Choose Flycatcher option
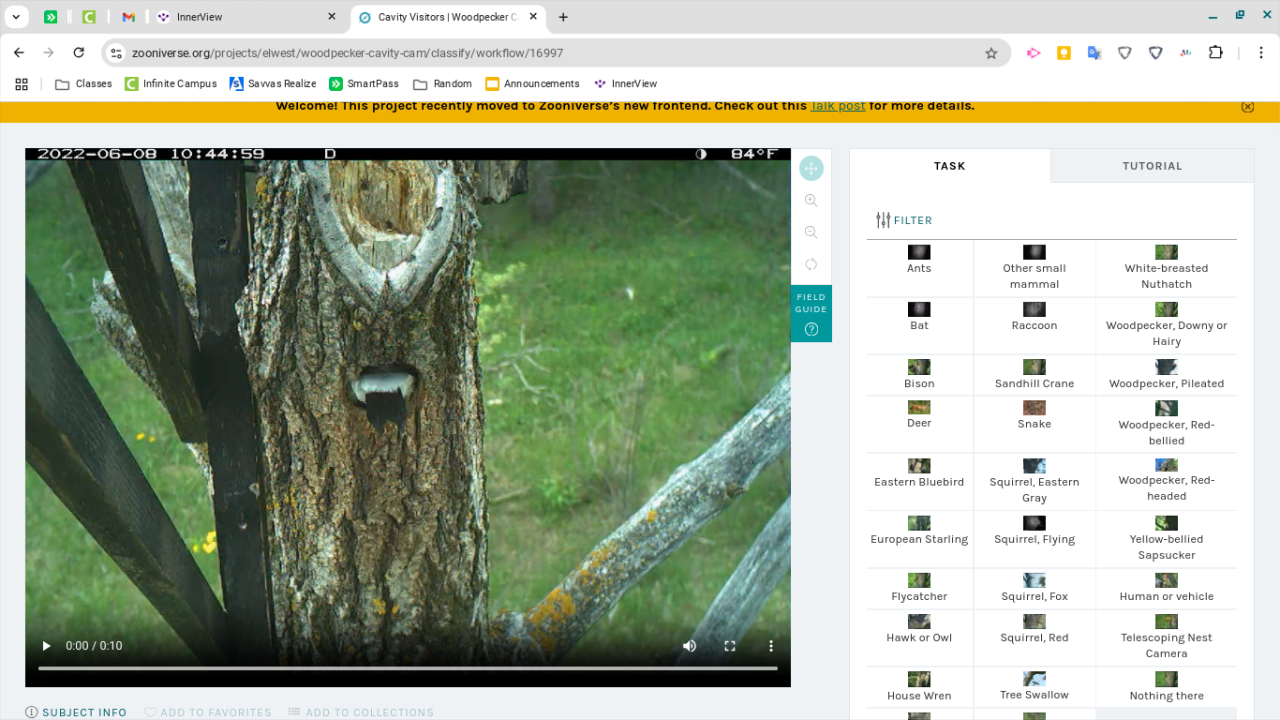 click(x=919, y=588)
